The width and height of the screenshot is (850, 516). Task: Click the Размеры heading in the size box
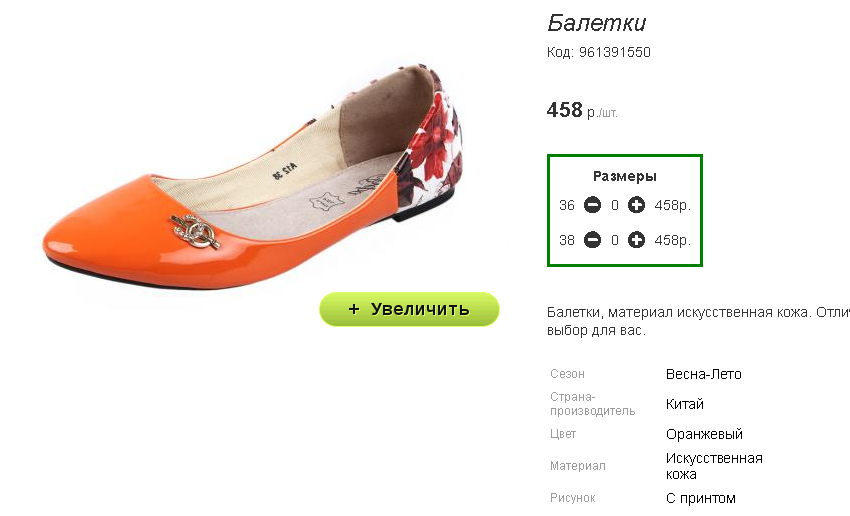[624, 176]
